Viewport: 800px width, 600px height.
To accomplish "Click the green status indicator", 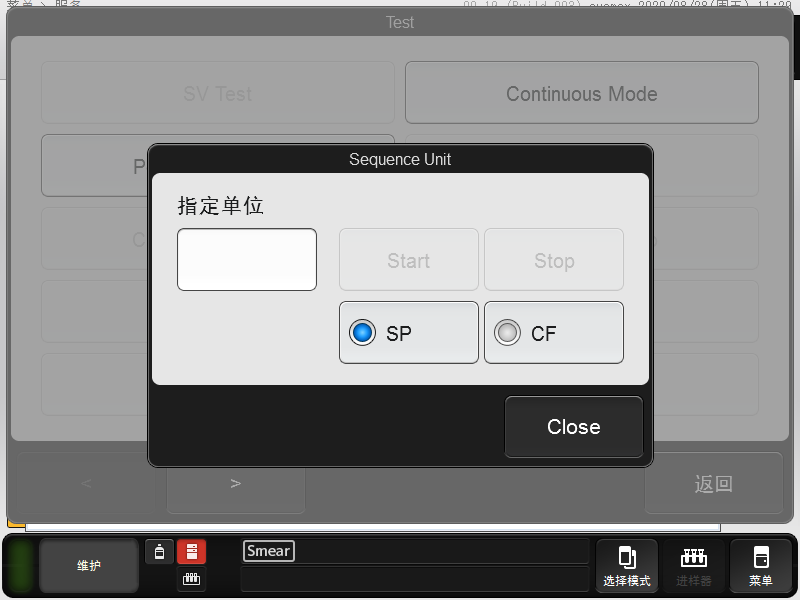I will coord(21,565).
